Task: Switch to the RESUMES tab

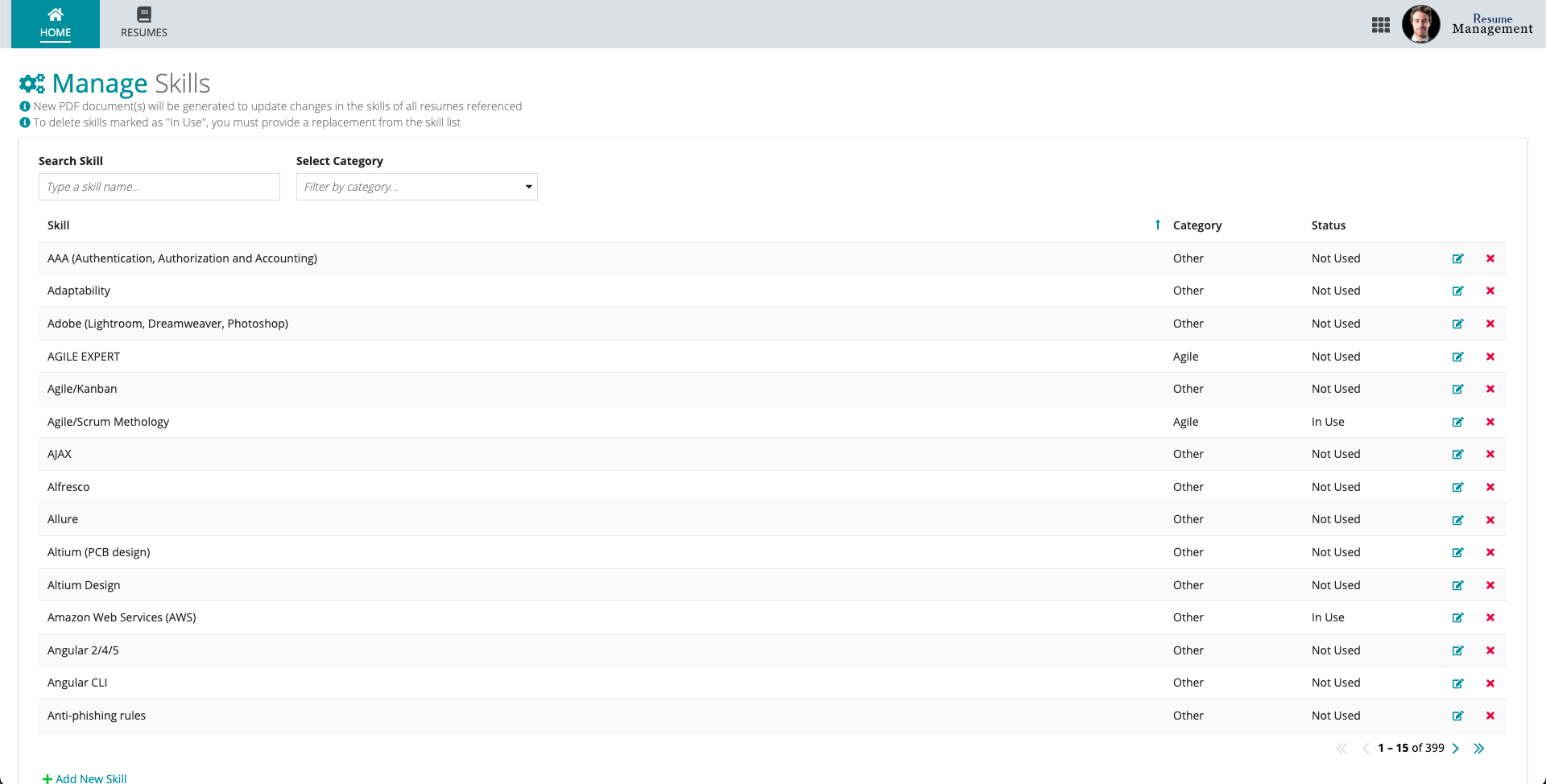Action: point(144,24)
